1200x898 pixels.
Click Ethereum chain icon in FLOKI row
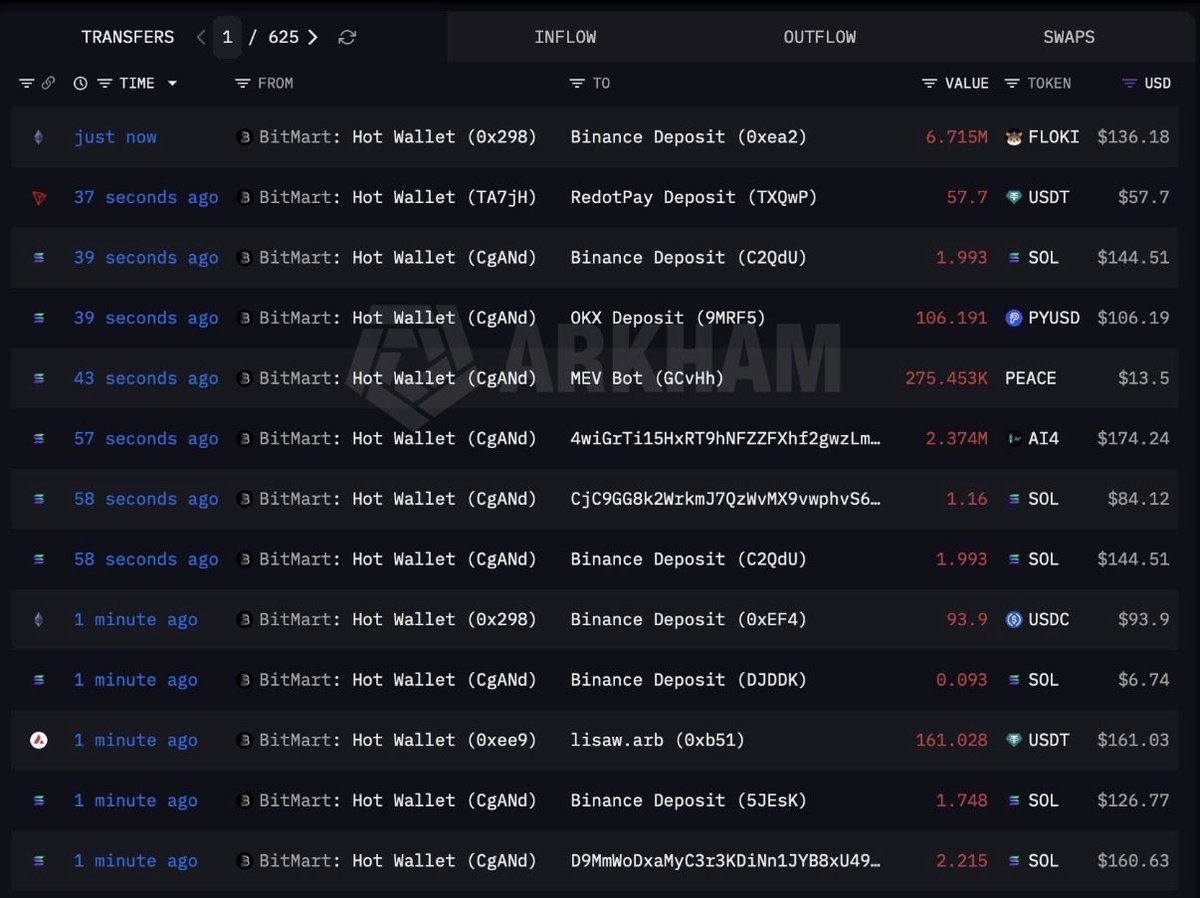(39, 137)
